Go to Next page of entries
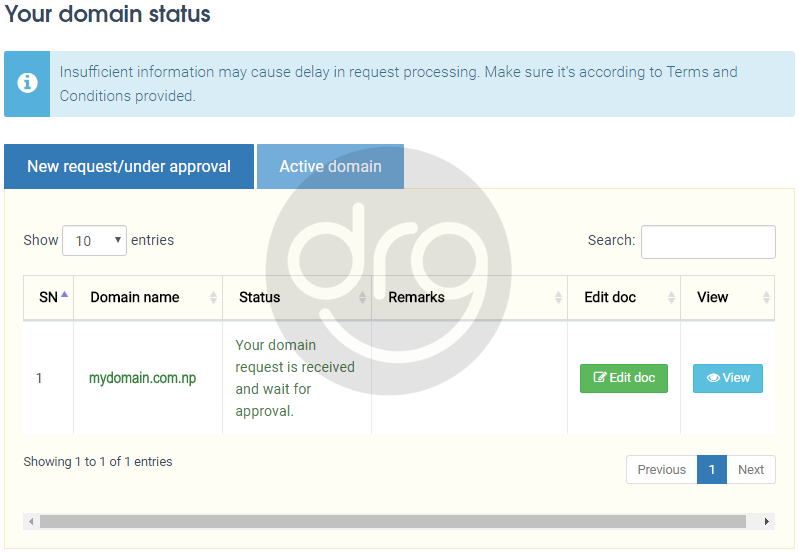This screenshot has width=799, height=552. (751, 470)
